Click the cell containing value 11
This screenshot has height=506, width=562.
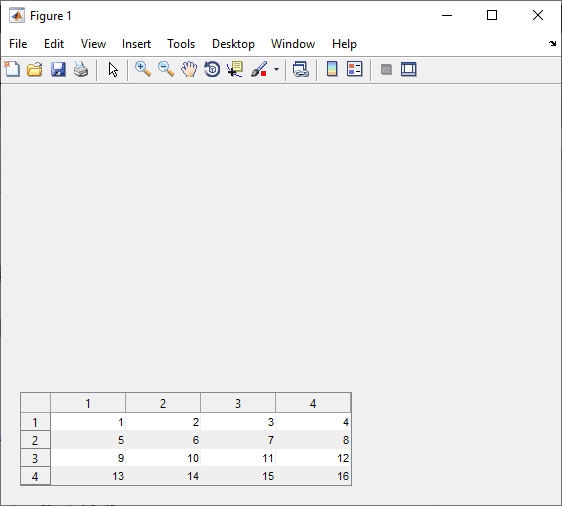(x=238, y=458)
